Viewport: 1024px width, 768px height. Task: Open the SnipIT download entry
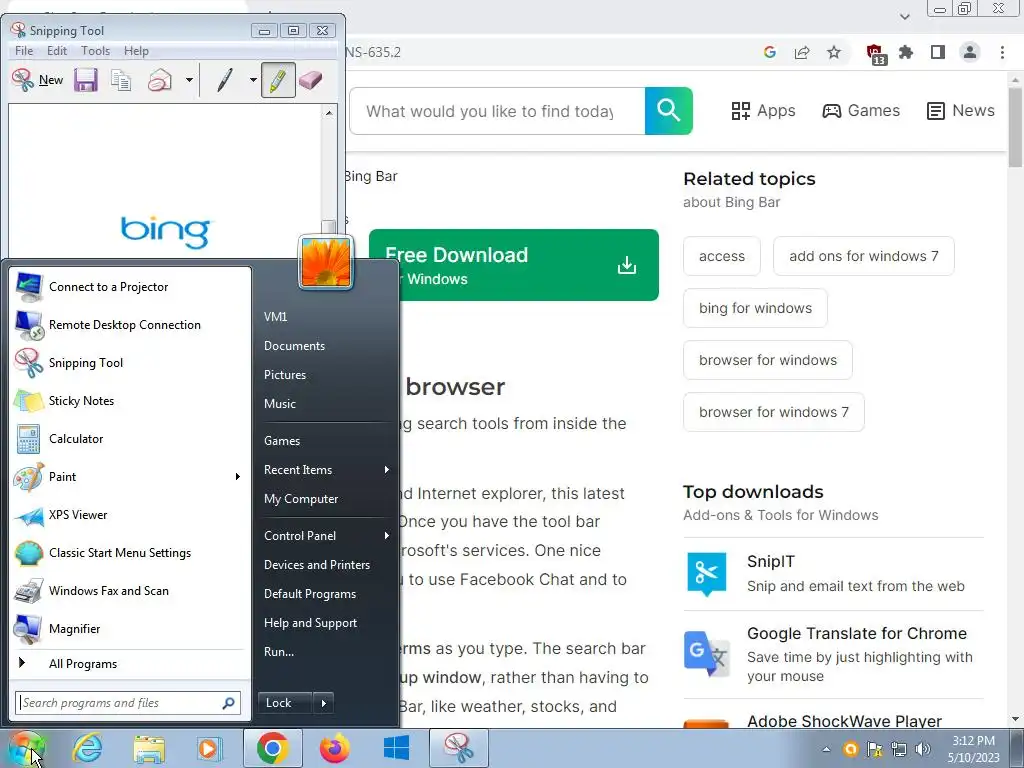833,574
